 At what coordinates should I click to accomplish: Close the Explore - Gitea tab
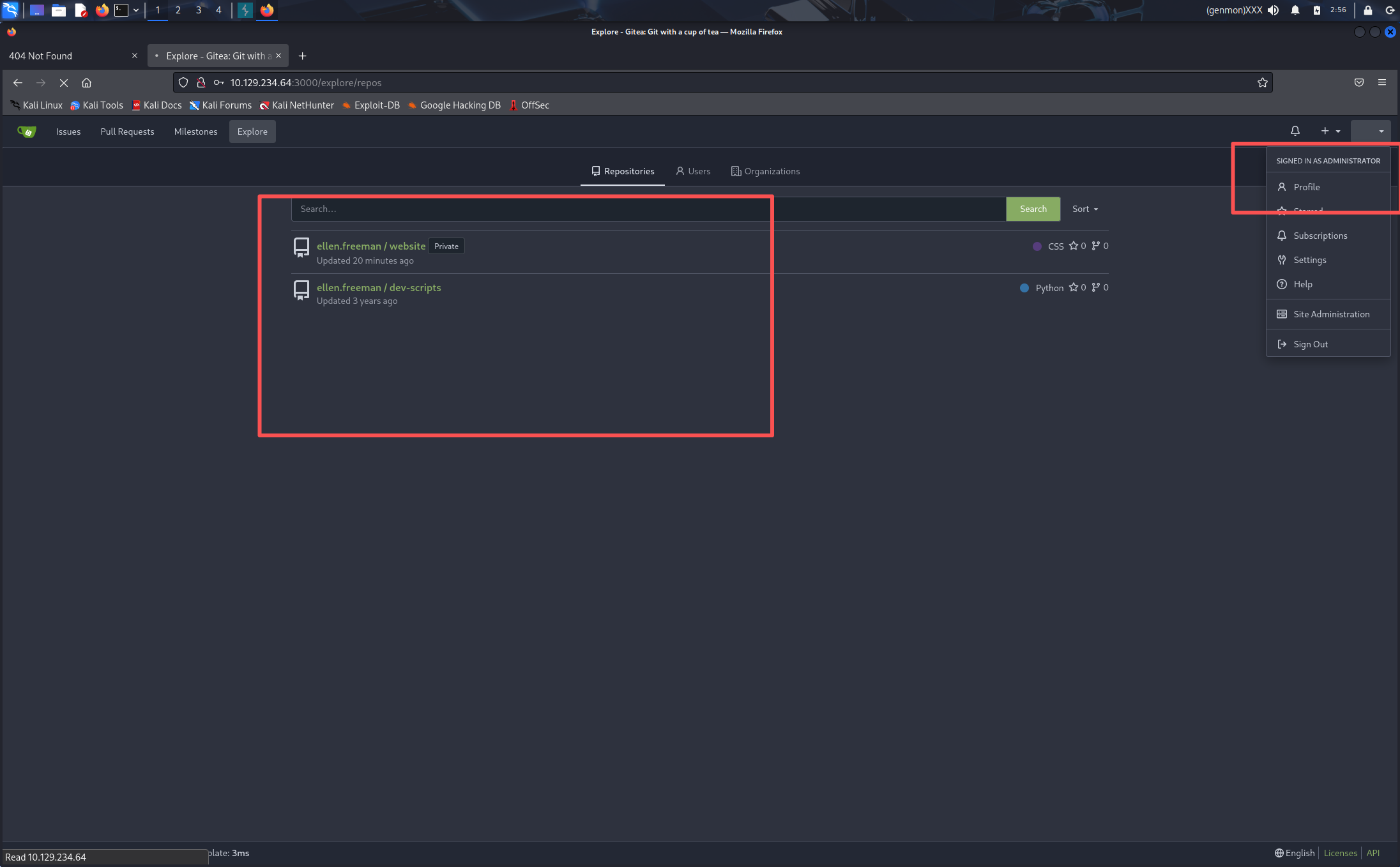(278, 56)
